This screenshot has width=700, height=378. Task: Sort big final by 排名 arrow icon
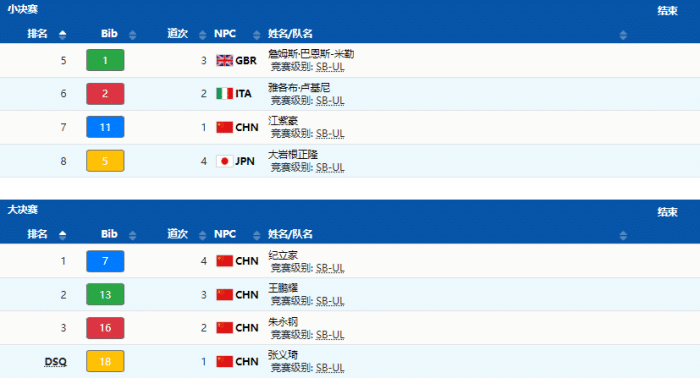click(x=62, y=235)
